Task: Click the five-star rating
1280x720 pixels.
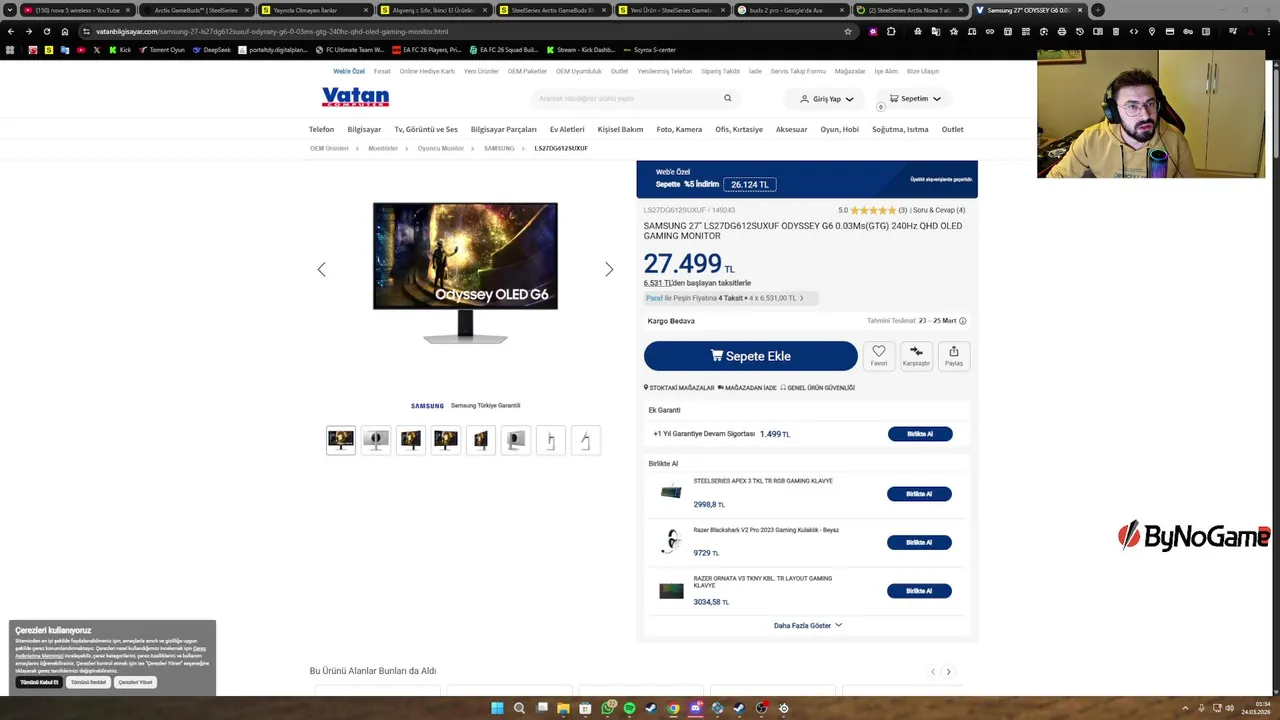Action: tap(873, 210)
